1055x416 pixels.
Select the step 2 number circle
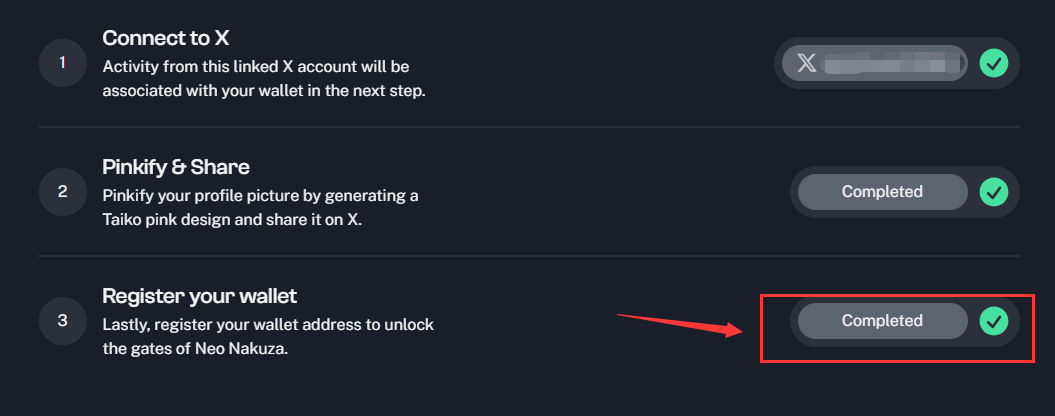pyautogui.click(x=63, y=192)
